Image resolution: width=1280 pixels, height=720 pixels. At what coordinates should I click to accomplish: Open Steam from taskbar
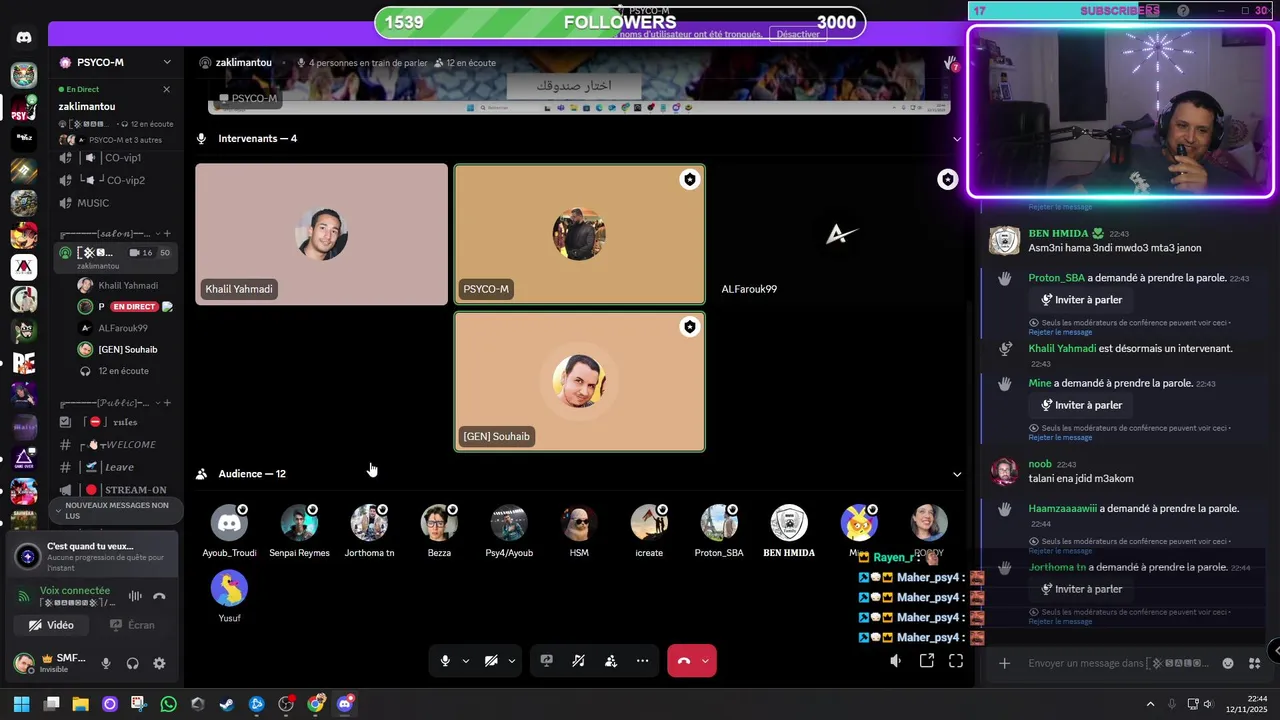click(x=227, y=704)
